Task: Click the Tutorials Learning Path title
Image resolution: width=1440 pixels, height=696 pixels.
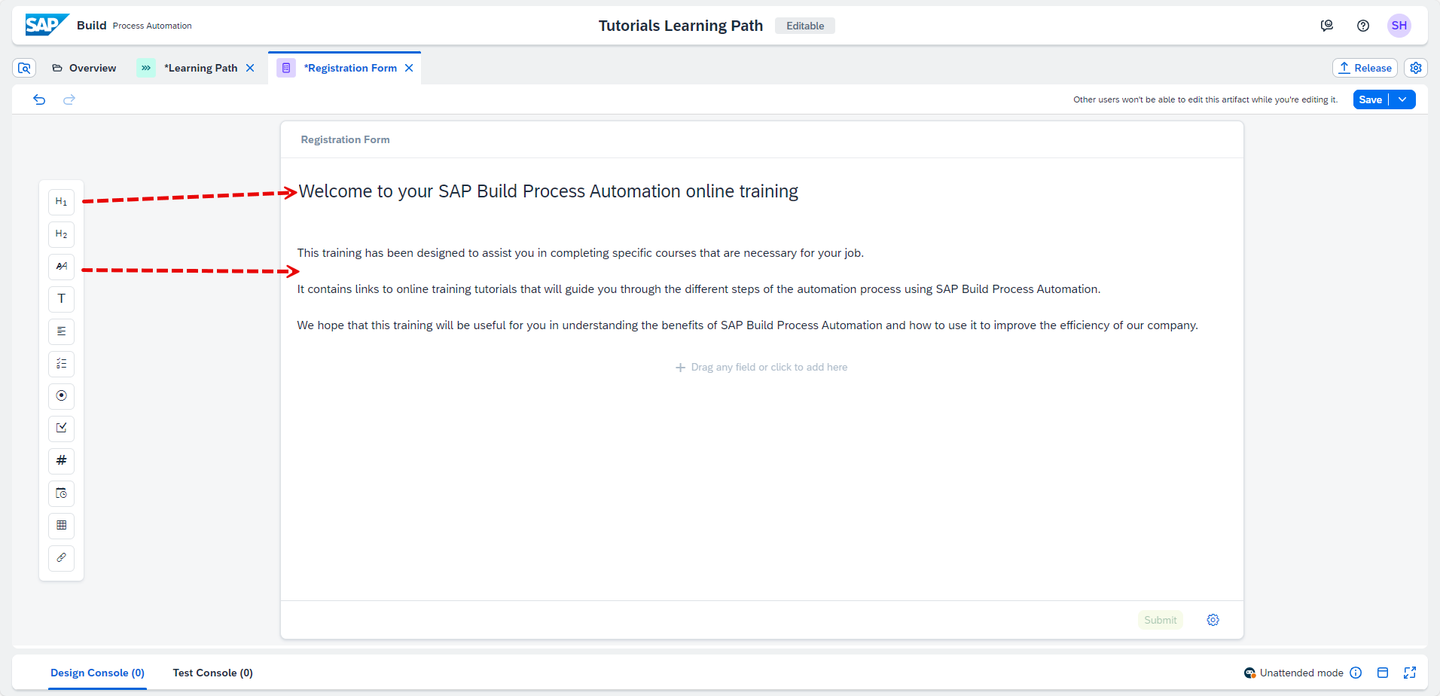Action: coord(681,26)
